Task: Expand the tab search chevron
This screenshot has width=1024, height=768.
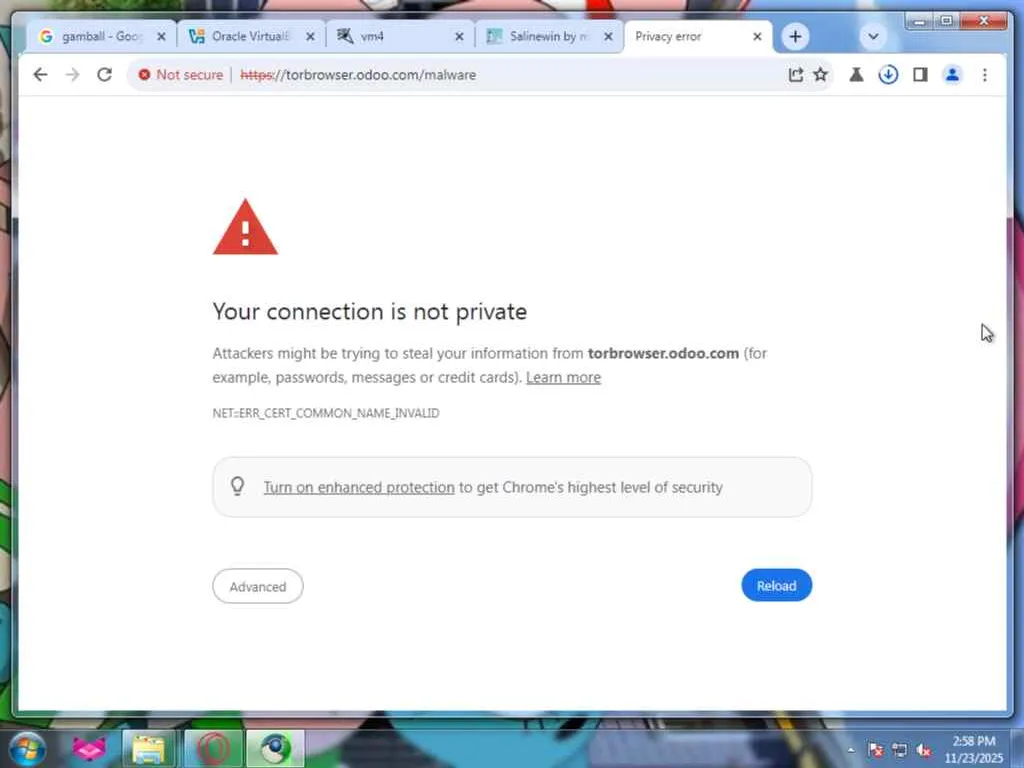Action: point(873,37)
